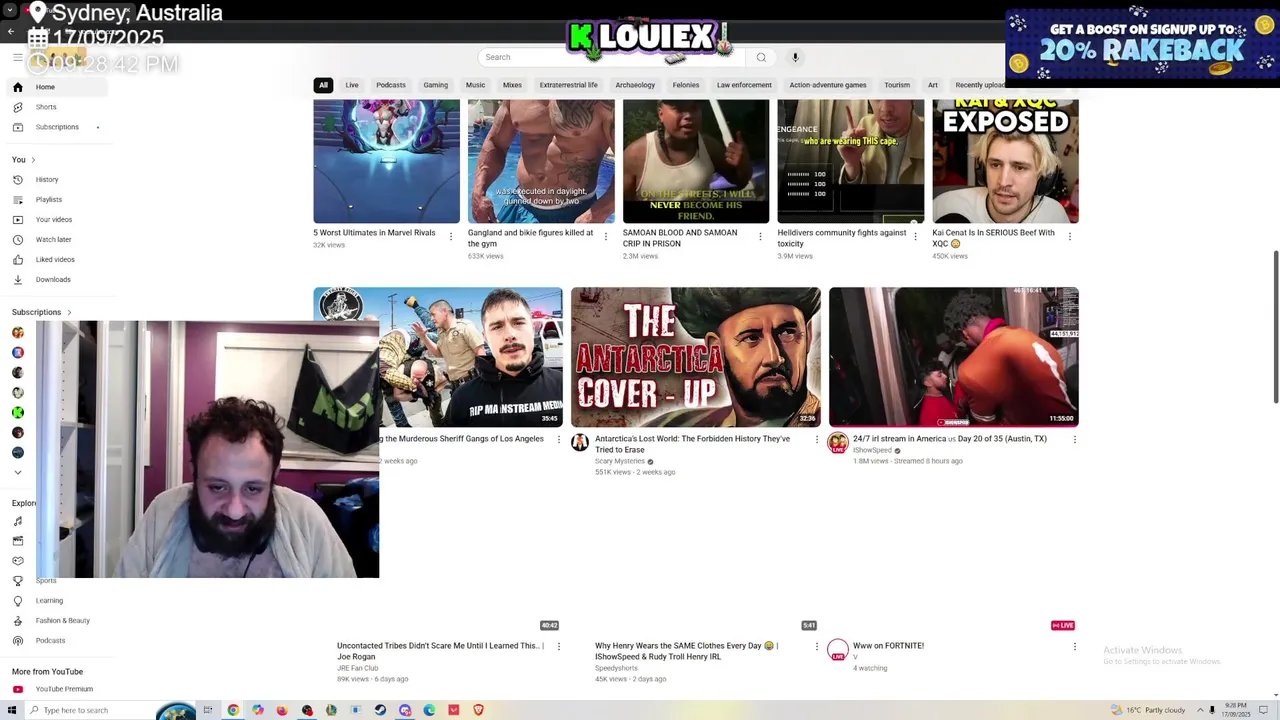The image size is (1280, 720).
Task: Open Speedyshorts channel link
Action: pyautogui.click(x=616, y=668)
